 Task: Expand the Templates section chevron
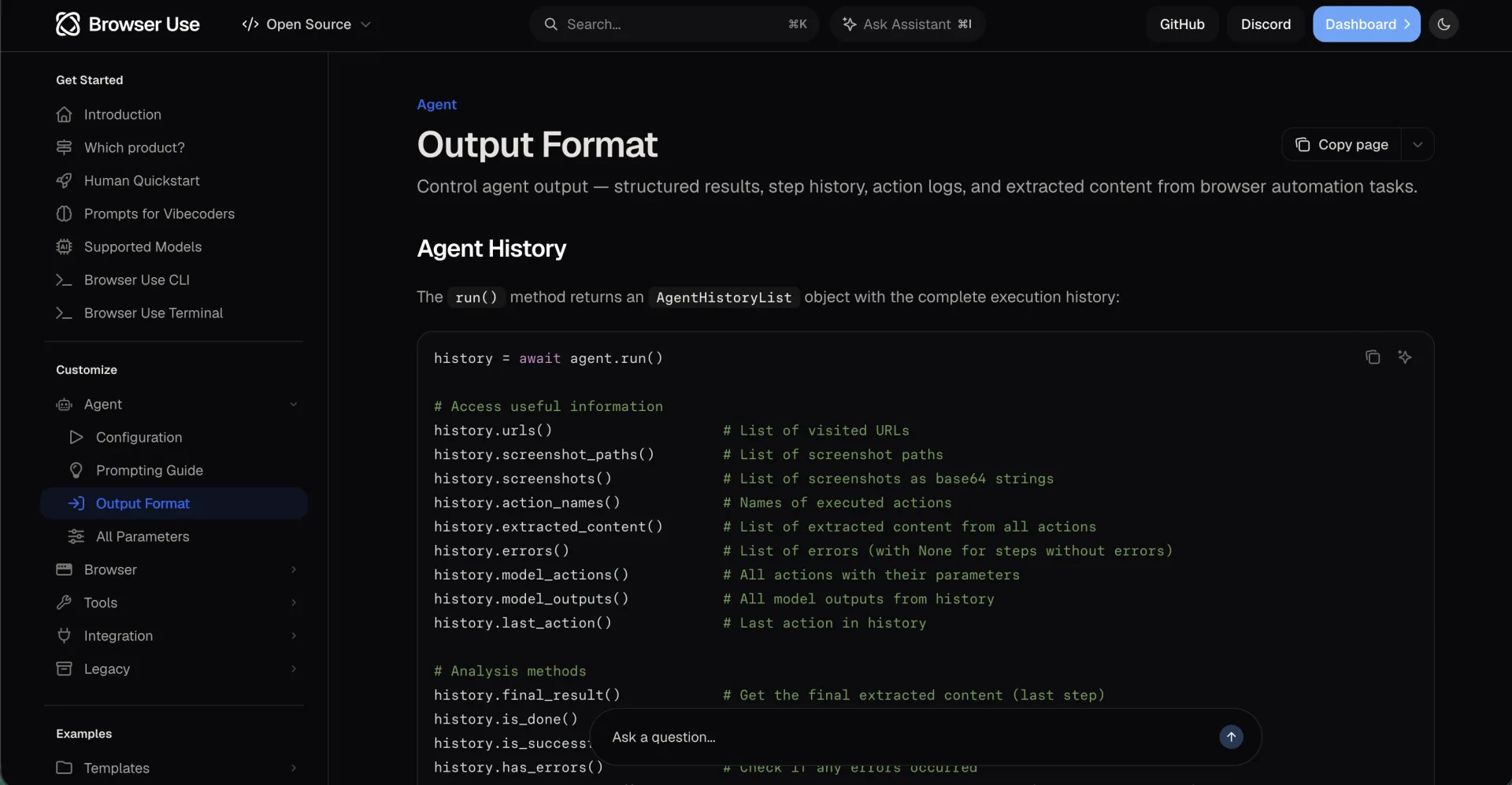294,768
